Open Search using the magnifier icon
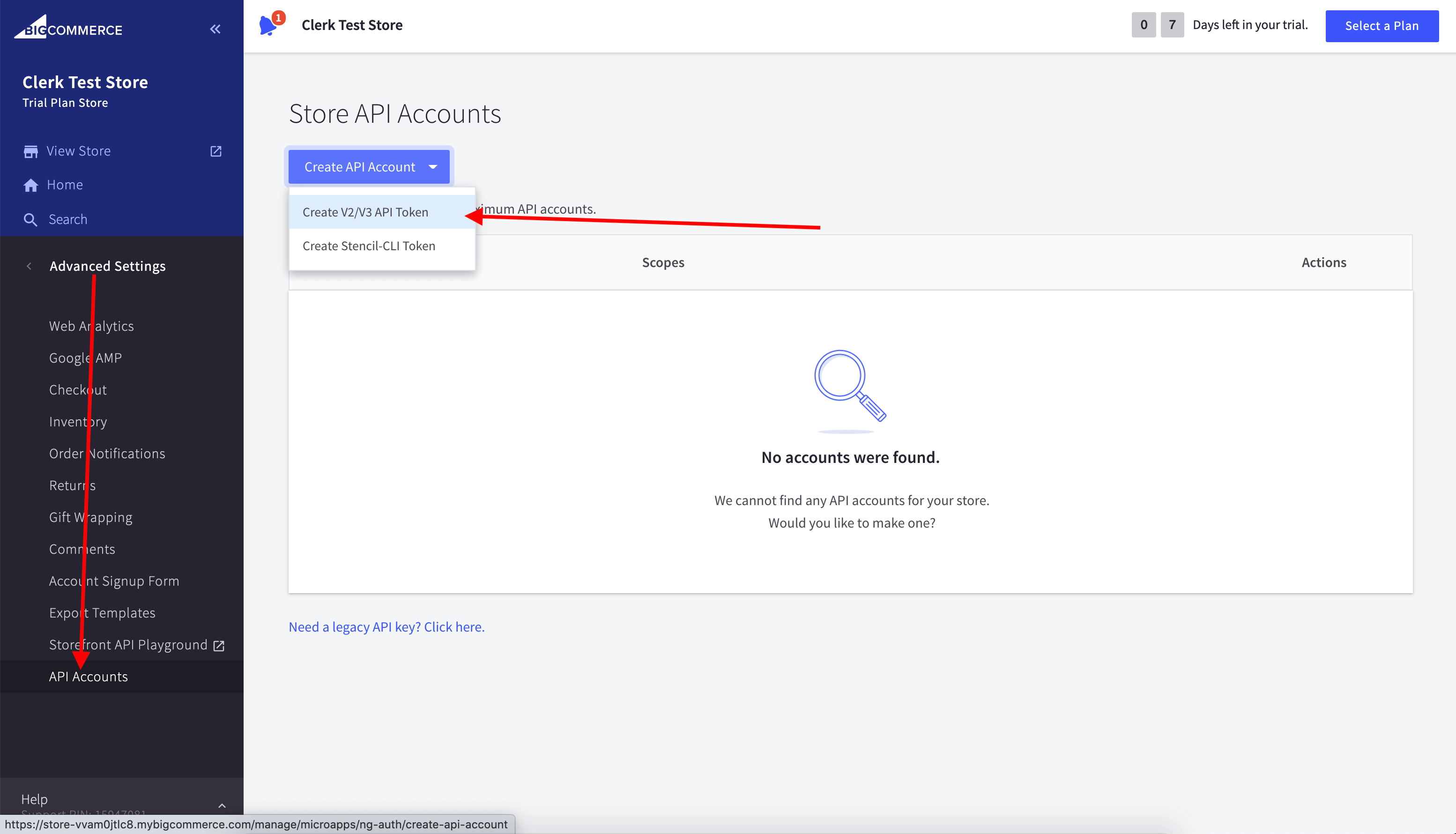Screen dimensions: 1456x834 (31, 219)
